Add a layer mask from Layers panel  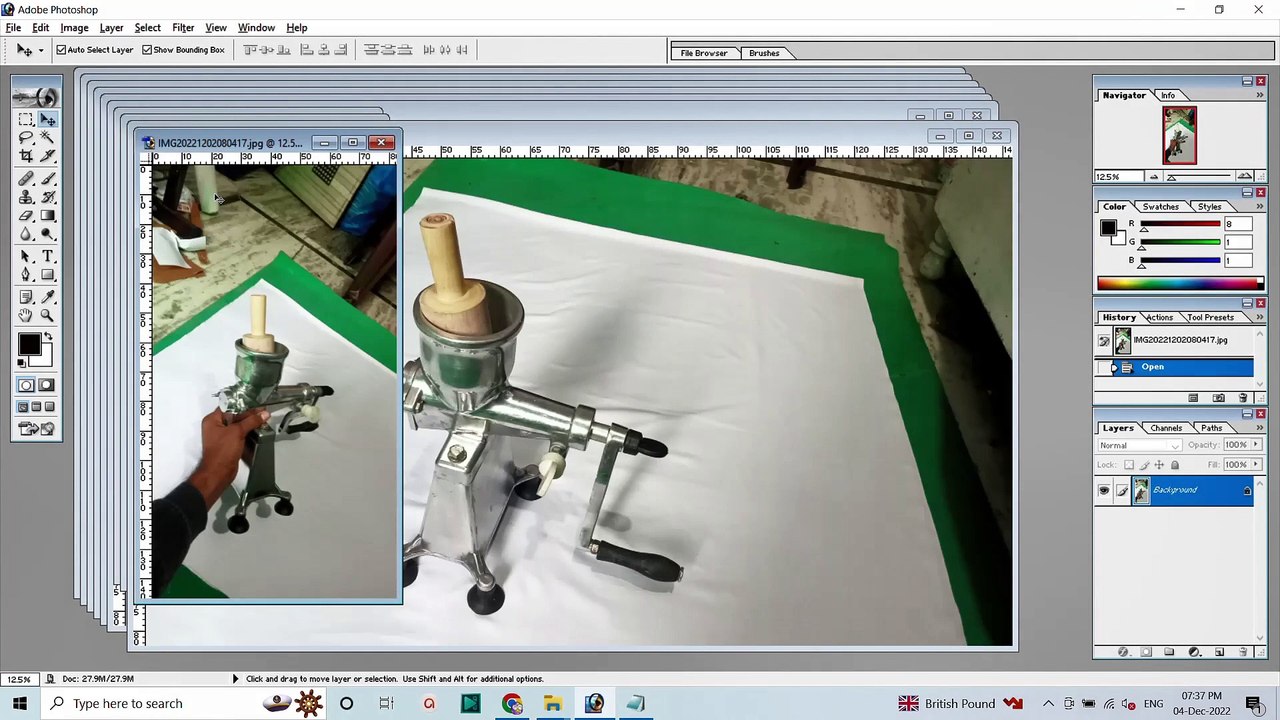[x=1146, y=652]
